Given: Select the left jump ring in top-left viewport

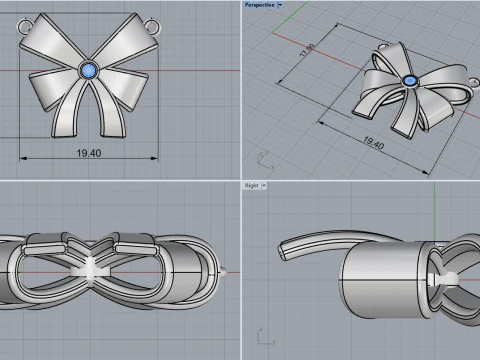Looking at the screenshot, I should tap(24, 26).
